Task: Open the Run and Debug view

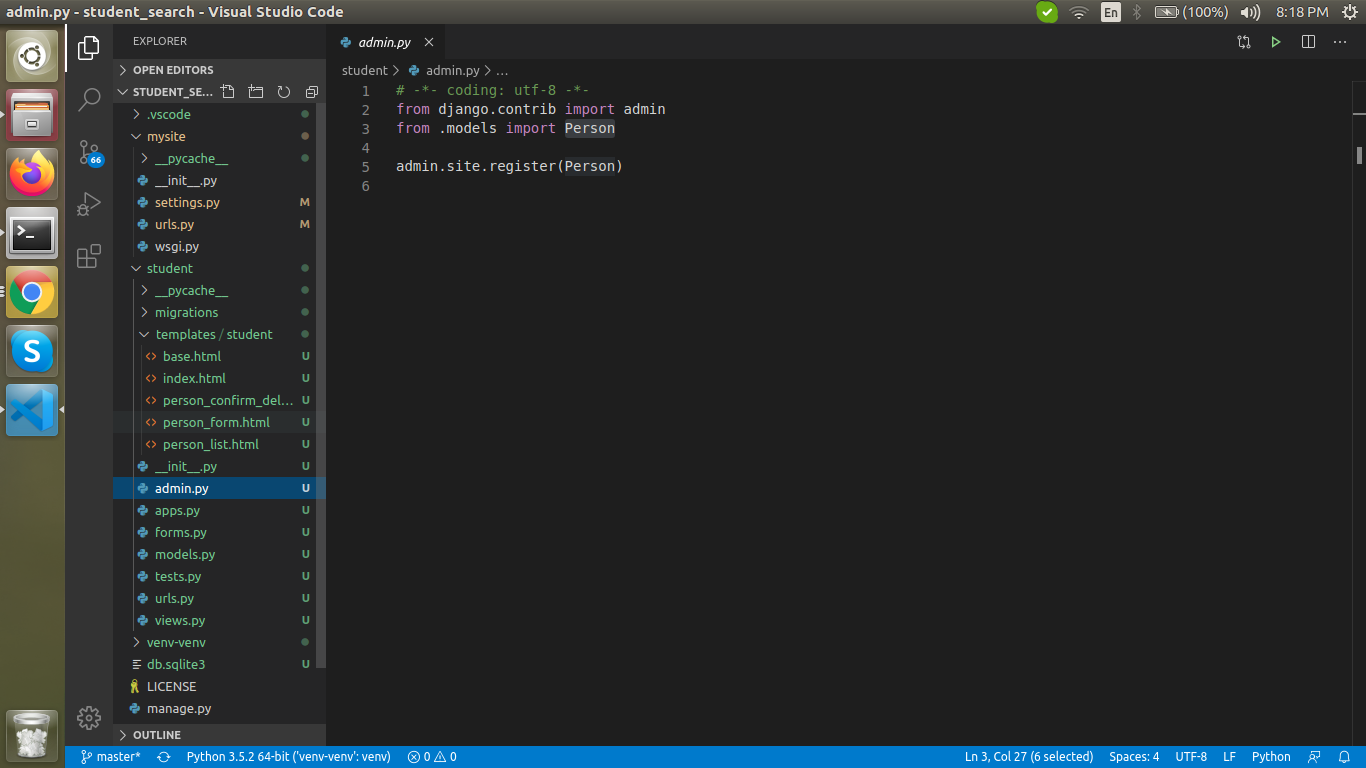Action: 89,204
